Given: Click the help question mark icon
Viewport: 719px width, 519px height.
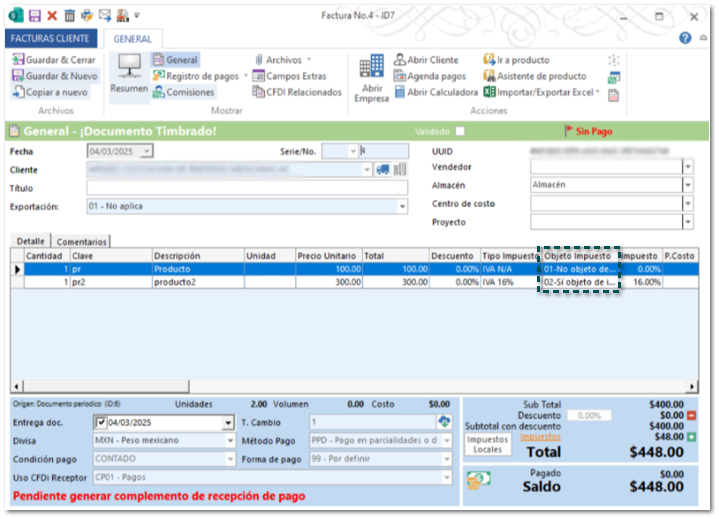Looking at the screenshot, I should 686,38.
